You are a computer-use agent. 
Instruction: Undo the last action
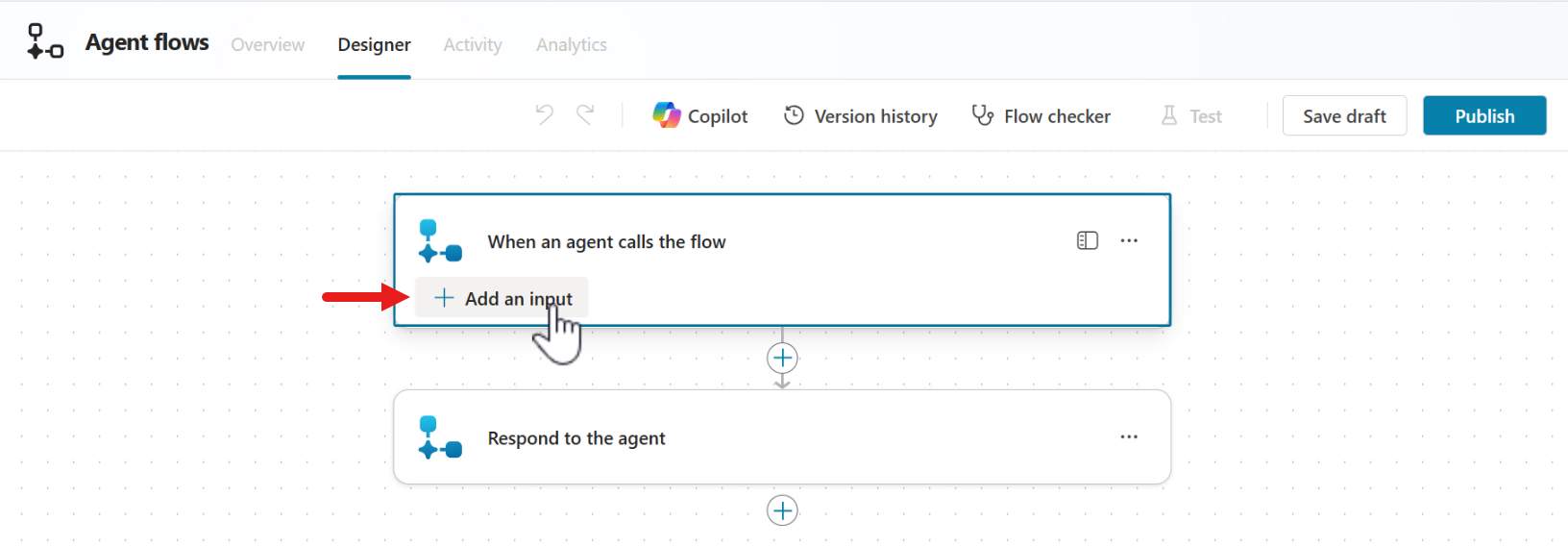click(x=545, y=115)
